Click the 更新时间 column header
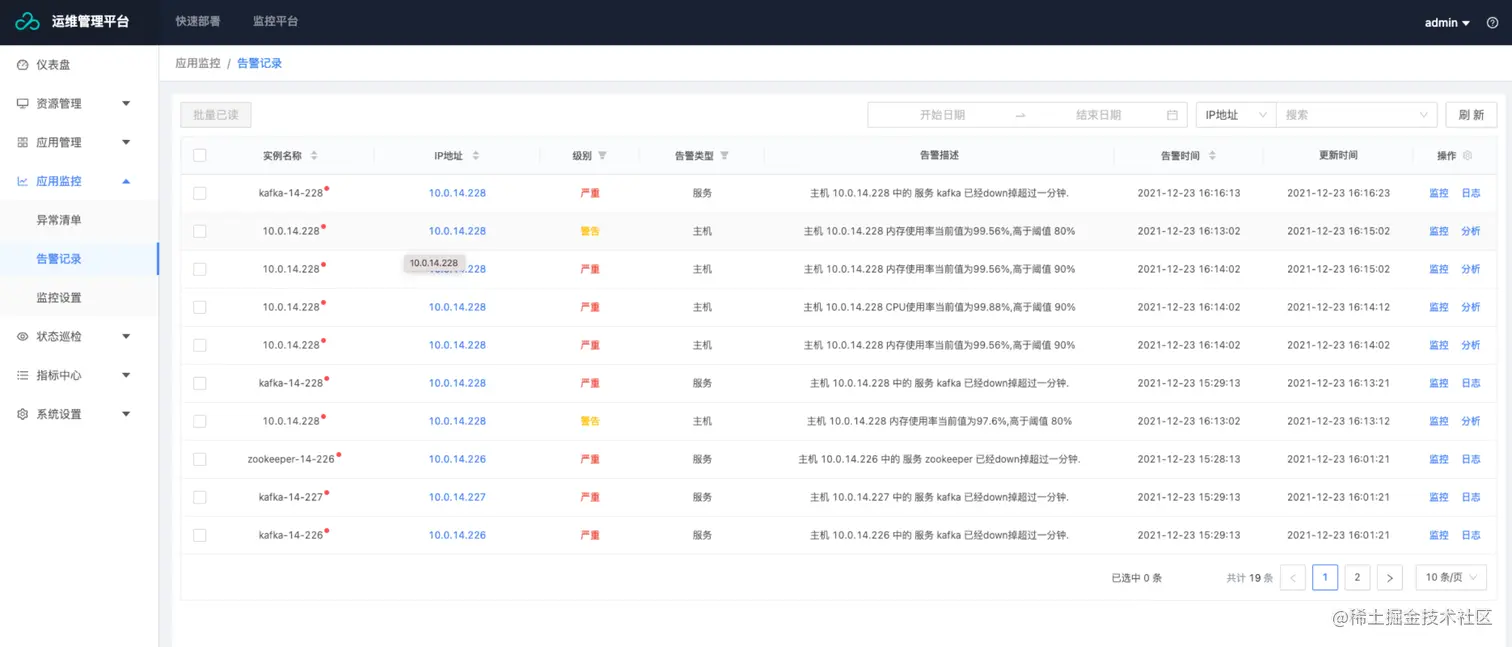The image size is (1512, 647). (x=1338, y=156)
